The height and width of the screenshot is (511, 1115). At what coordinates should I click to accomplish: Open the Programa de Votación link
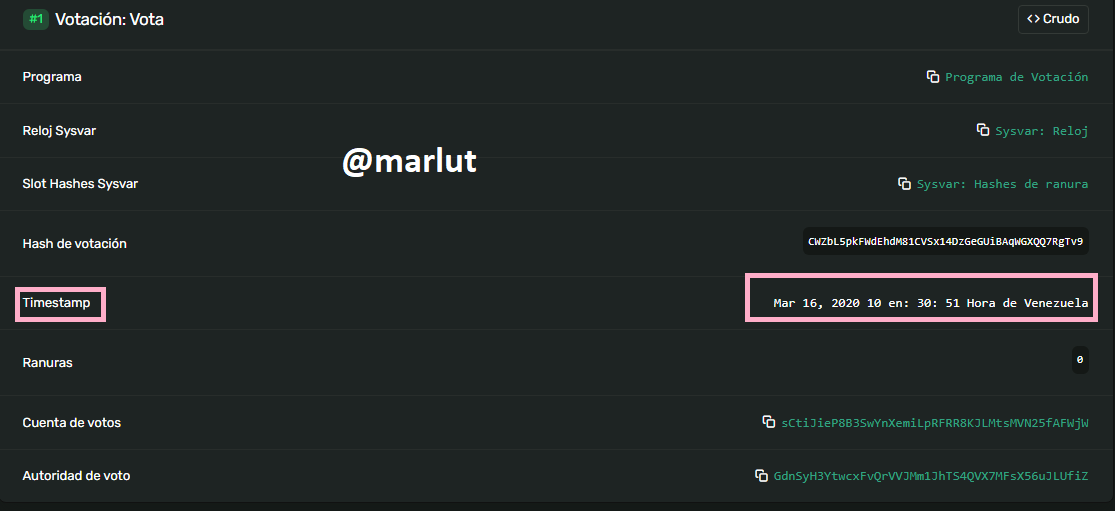click(1016, 77)
